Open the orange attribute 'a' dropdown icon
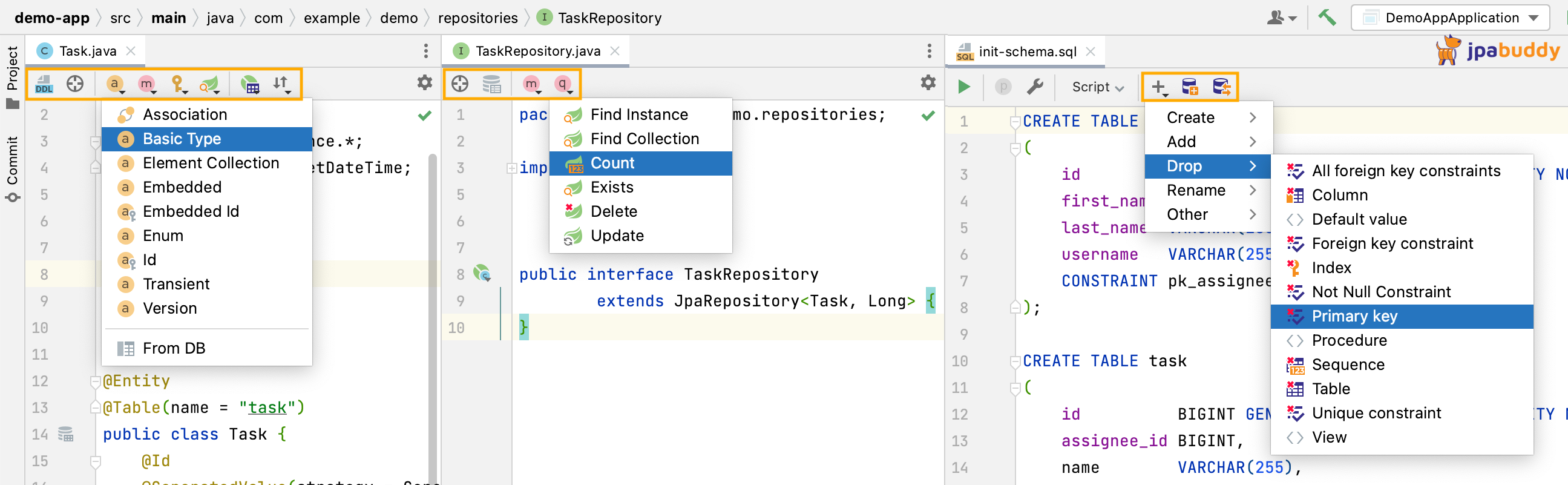The image size is (1568, 485). pyautogui.click(x=115, y=84)
